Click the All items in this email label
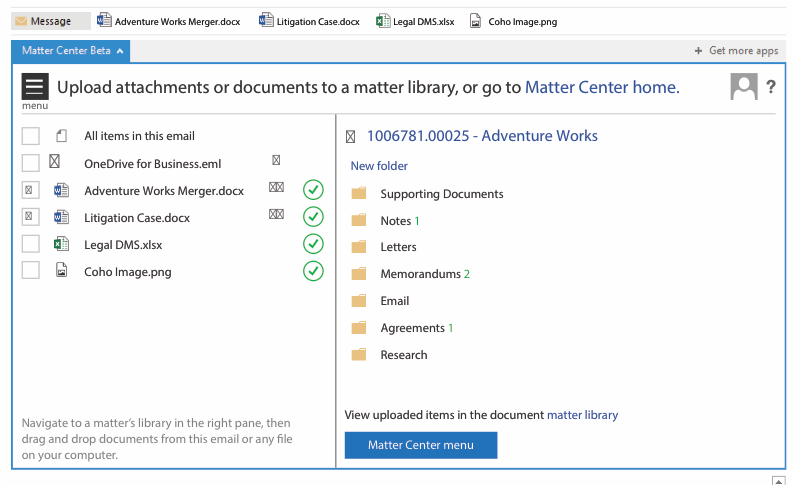The height and width of the screenshot is (485, 793). click(x=139, y=136)
